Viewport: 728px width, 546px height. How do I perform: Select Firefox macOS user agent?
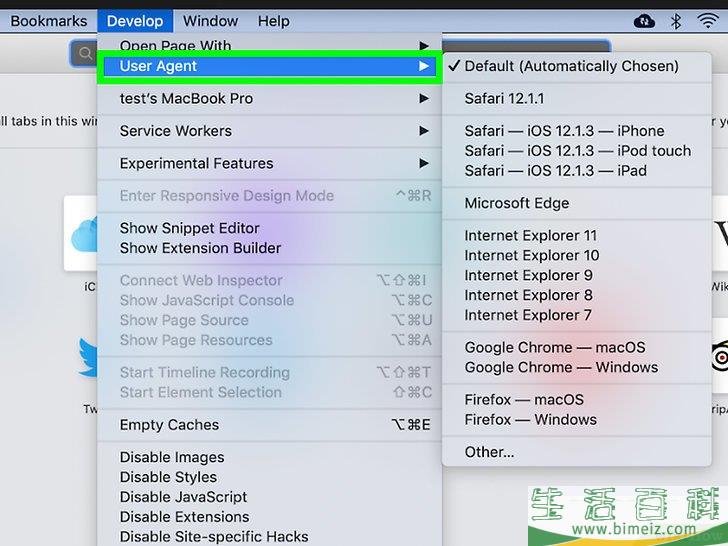577,399
